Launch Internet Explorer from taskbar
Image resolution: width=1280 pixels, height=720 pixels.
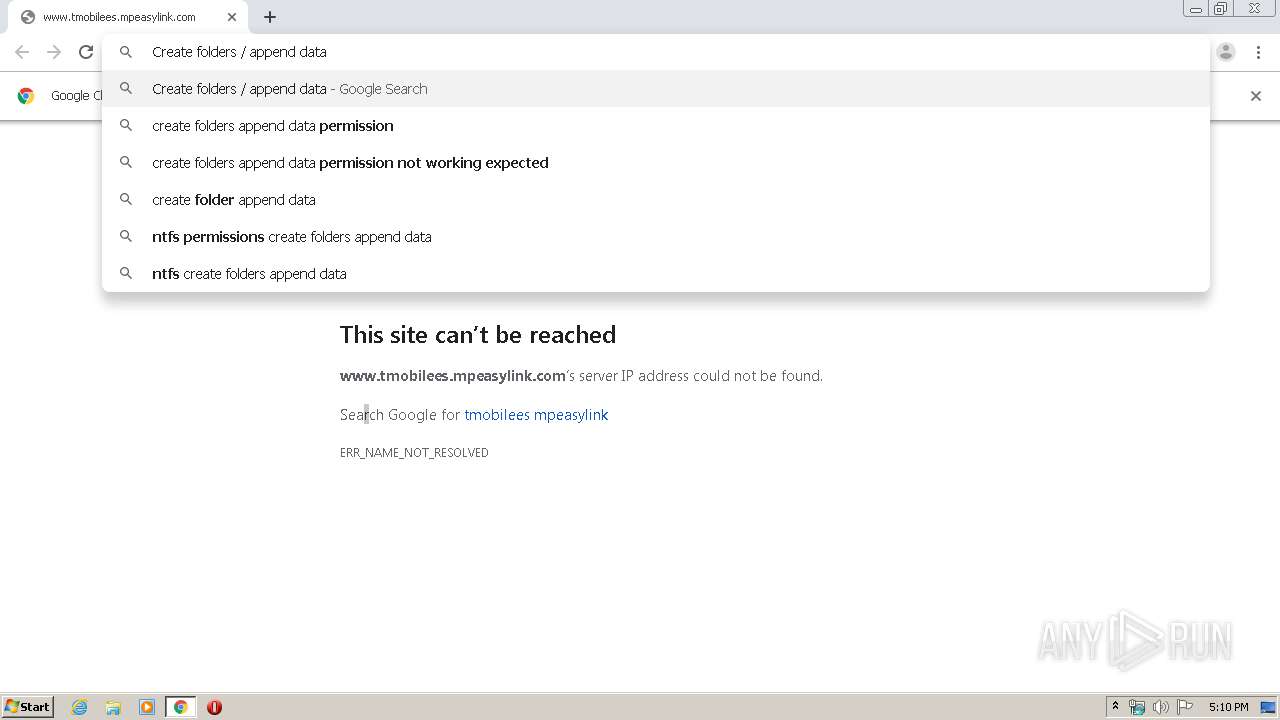(x=80, y=707)
